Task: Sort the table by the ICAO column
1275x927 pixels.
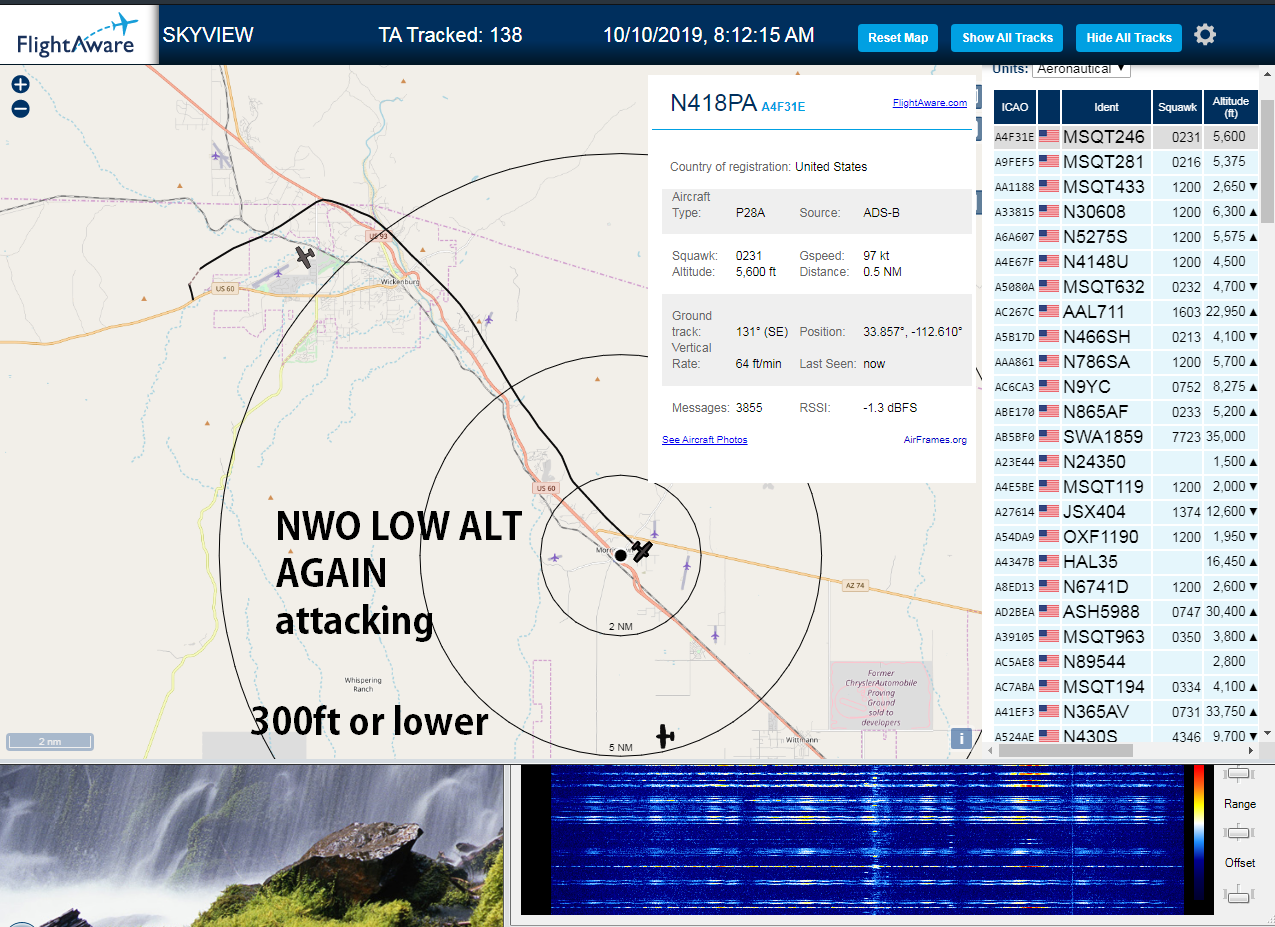Action: point(1014,107)
